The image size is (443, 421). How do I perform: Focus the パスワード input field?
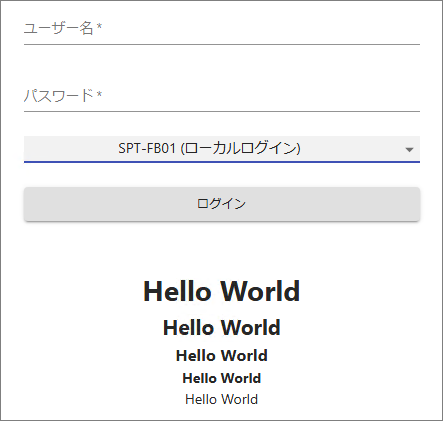click(222, 96)
